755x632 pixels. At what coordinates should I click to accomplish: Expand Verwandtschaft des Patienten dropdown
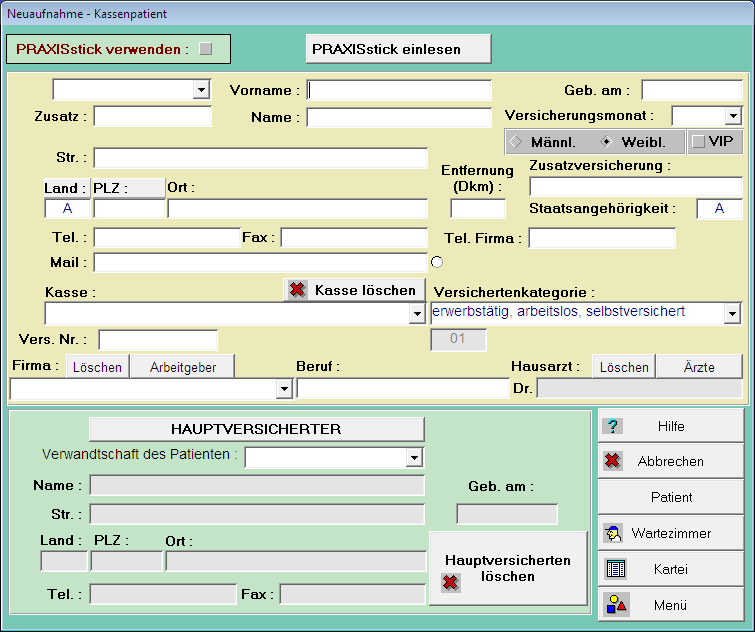point(415,458)
